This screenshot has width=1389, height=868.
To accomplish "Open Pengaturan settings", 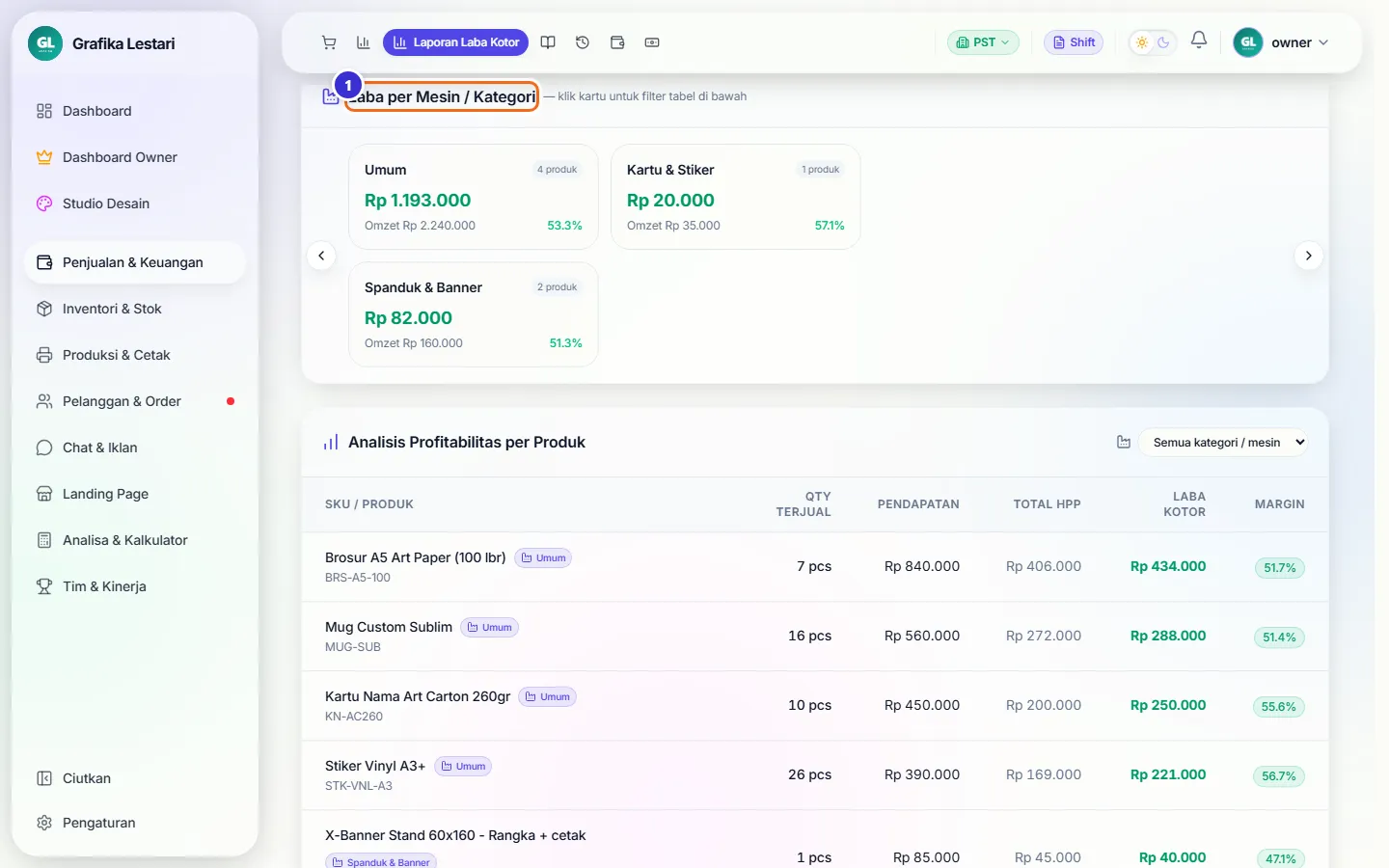I will [135, 823].
